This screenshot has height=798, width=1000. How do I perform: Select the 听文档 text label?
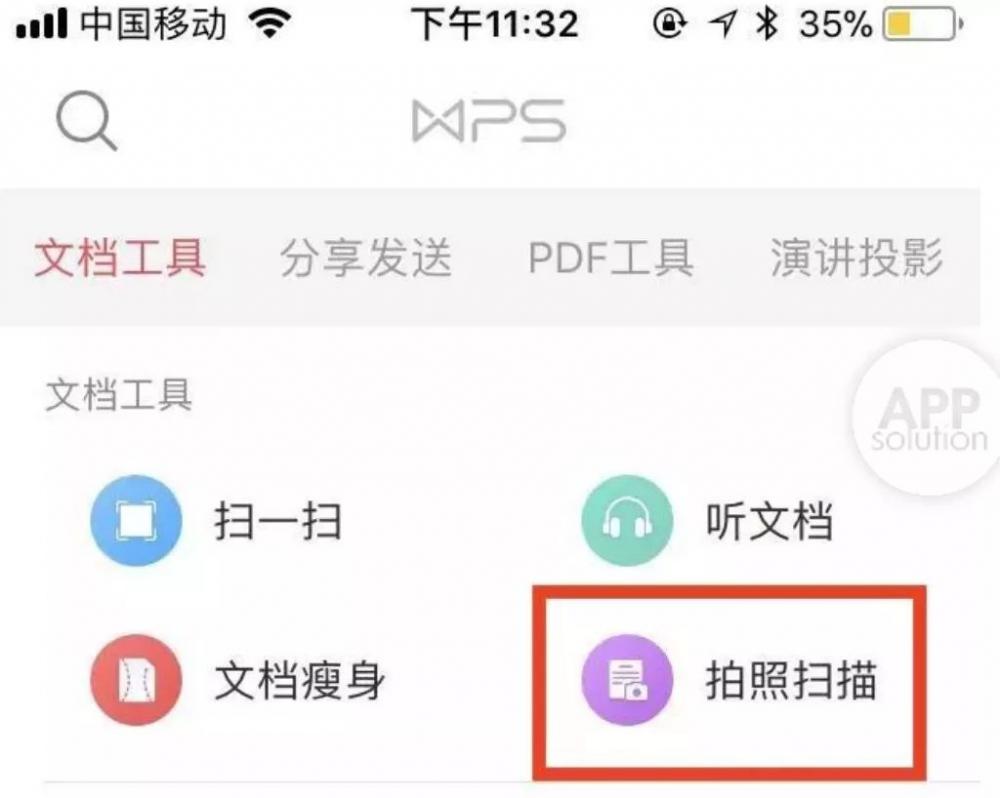(x=769, y=521)
